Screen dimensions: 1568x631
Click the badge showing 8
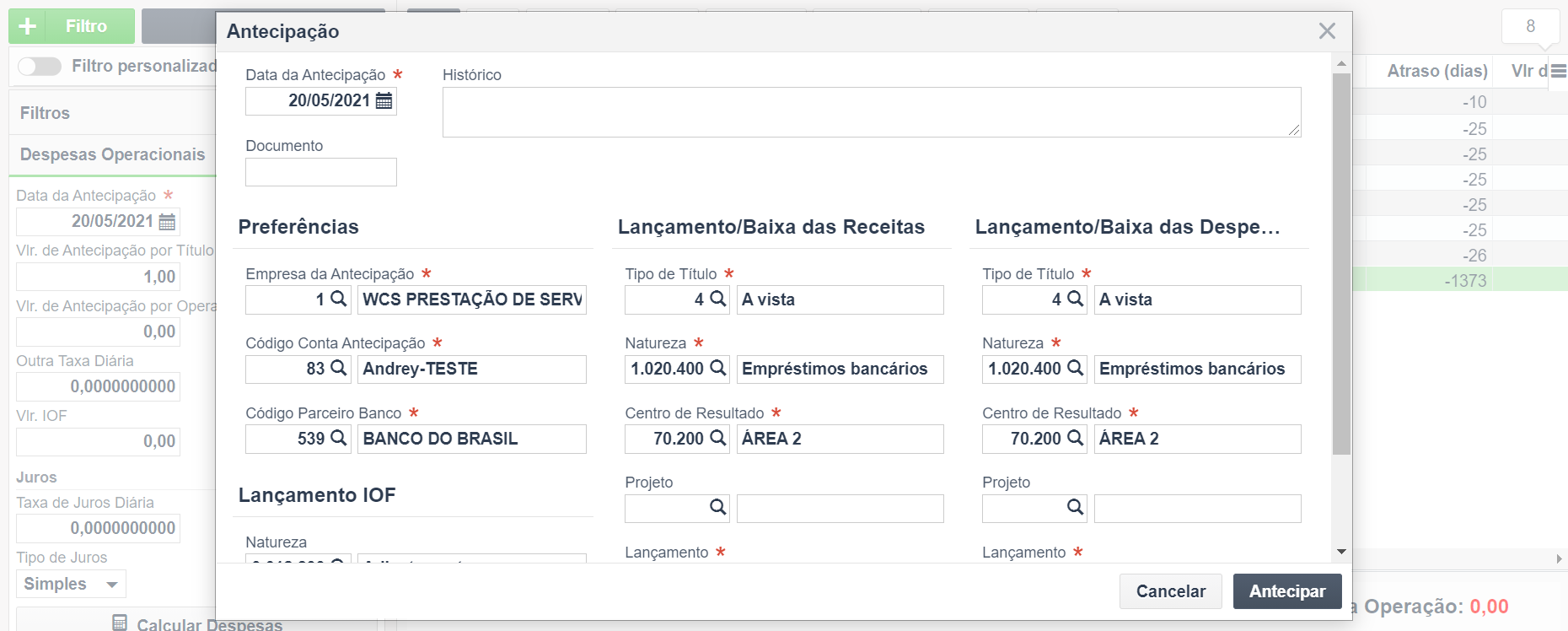1531,26
